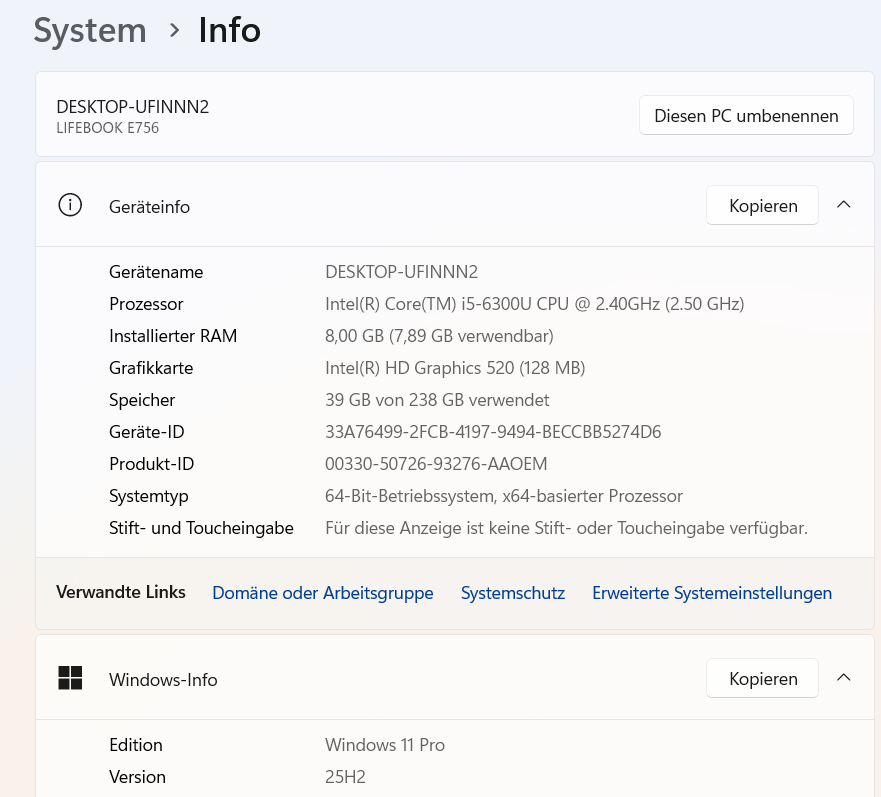Click the Edition label

point(136,745)
